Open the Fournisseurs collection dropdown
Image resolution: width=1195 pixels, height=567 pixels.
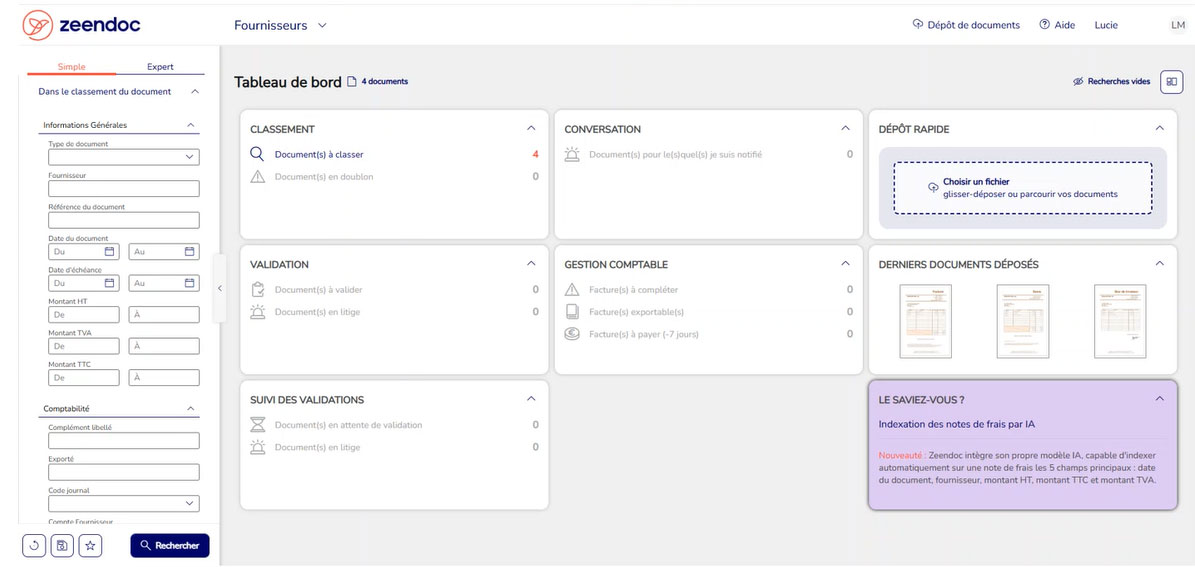pos(280,25)
